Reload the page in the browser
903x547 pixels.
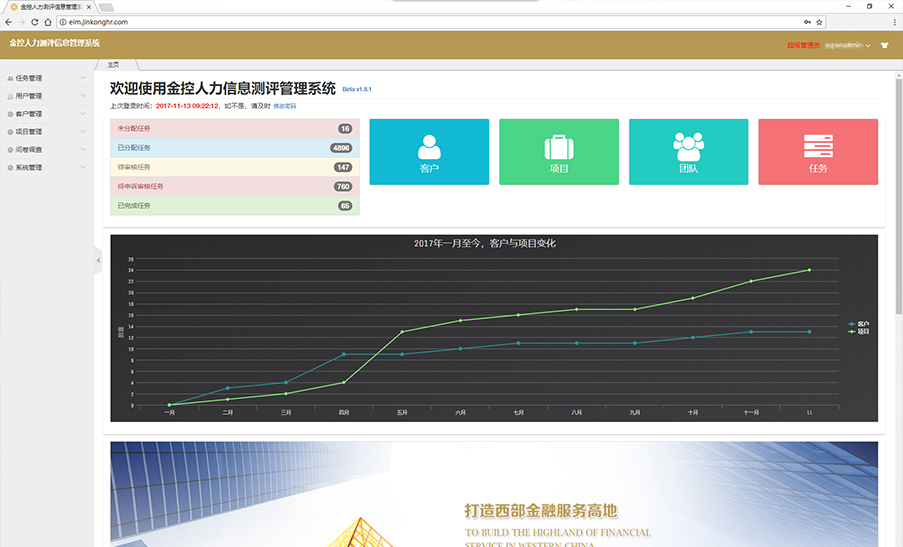tap(34, 21)
